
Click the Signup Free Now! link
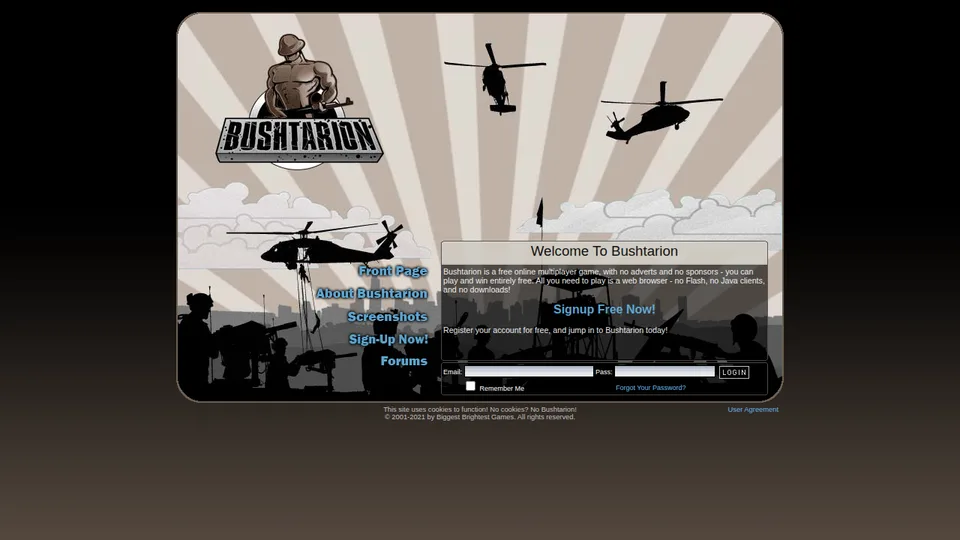pyautogui.click(x=604, y=309)
